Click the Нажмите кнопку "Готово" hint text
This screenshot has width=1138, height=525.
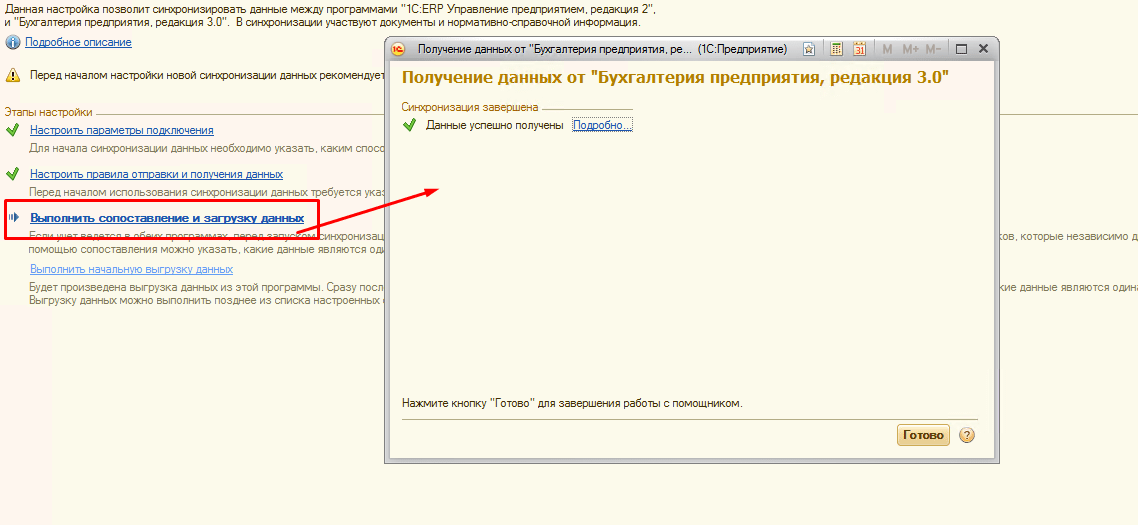[572, 402]
